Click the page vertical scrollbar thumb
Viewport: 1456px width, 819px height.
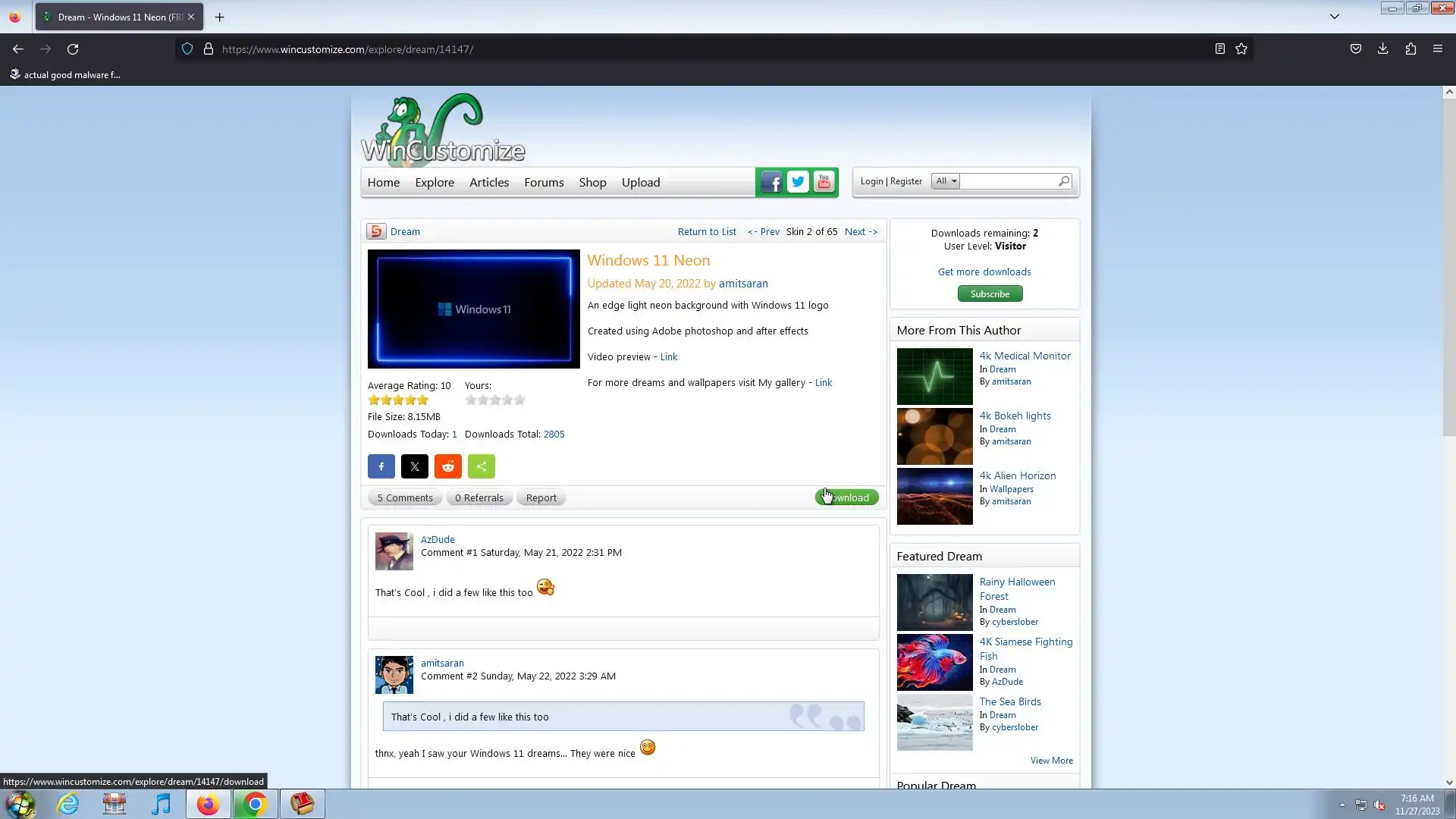tap(1448, 265)
